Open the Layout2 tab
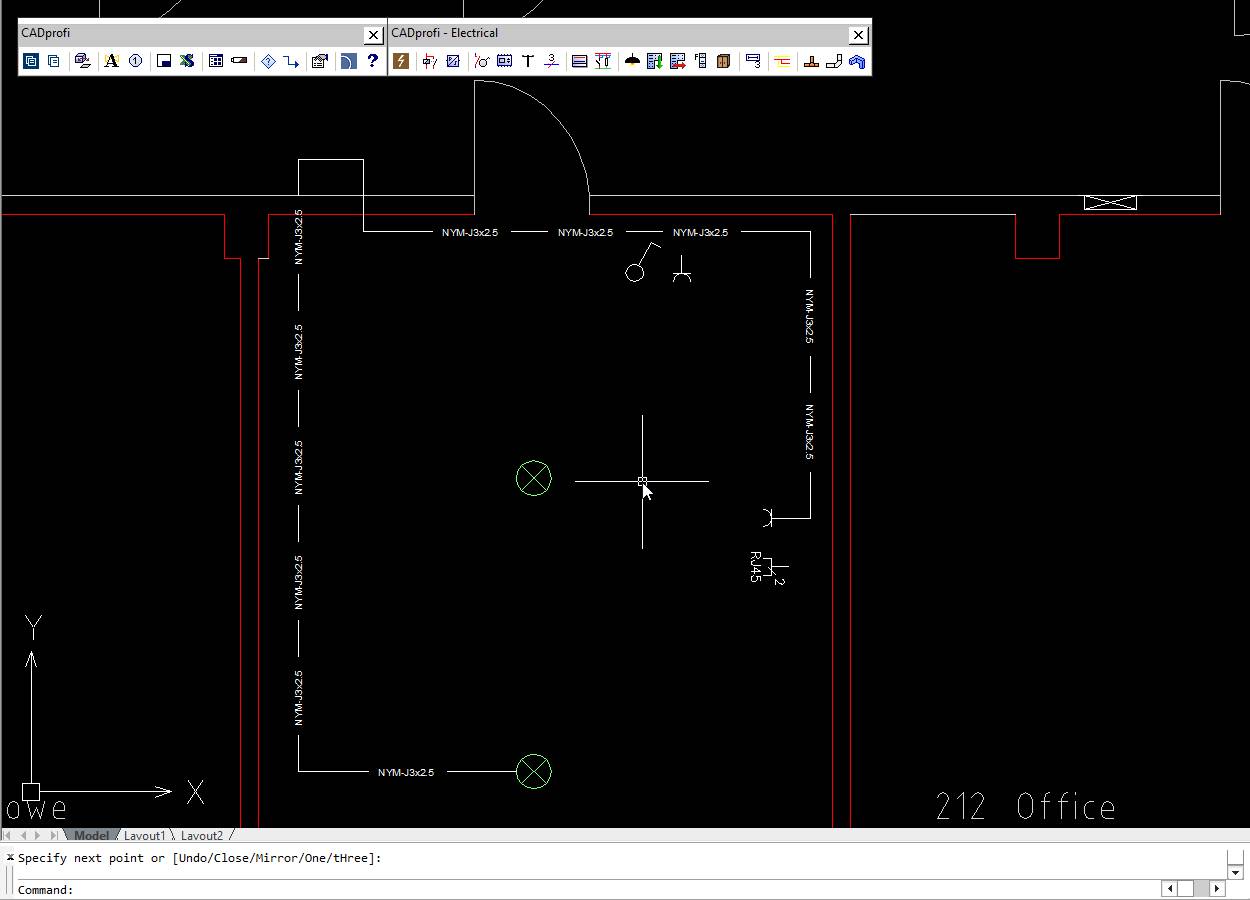1250x900 pixels. tap(202, 835)
